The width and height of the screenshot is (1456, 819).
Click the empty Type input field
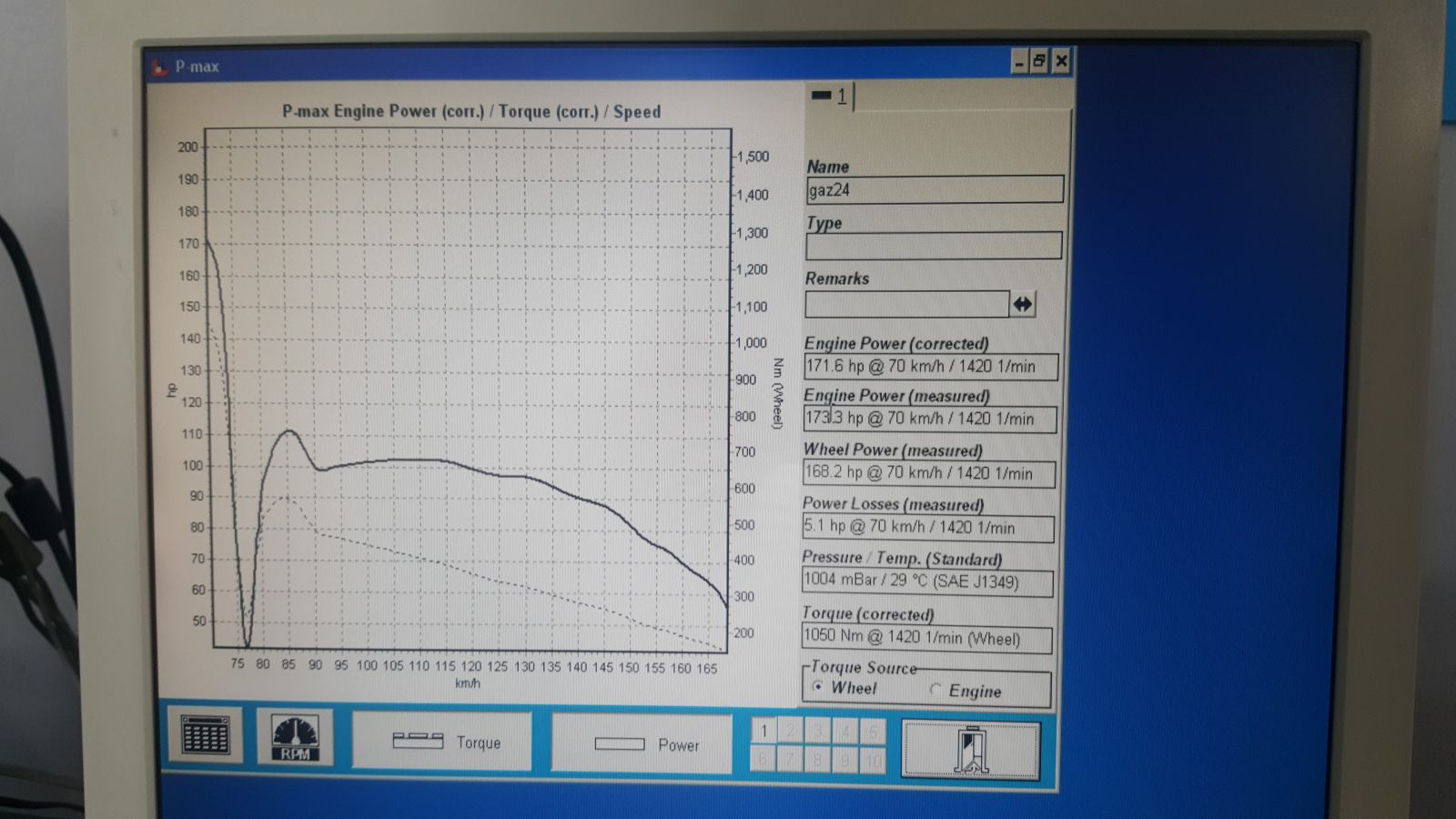pos(933,246)
